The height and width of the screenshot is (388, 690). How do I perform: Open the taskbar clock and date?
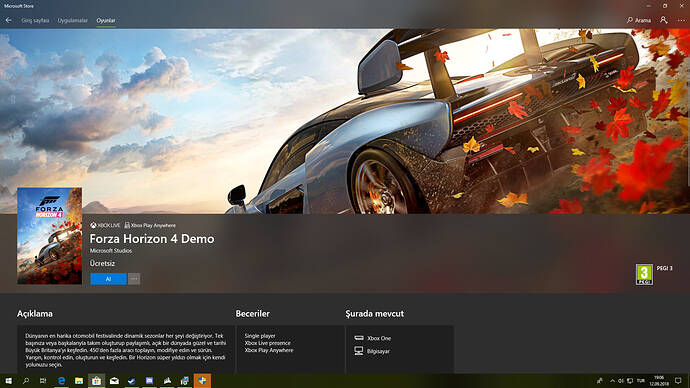(659, 381)
